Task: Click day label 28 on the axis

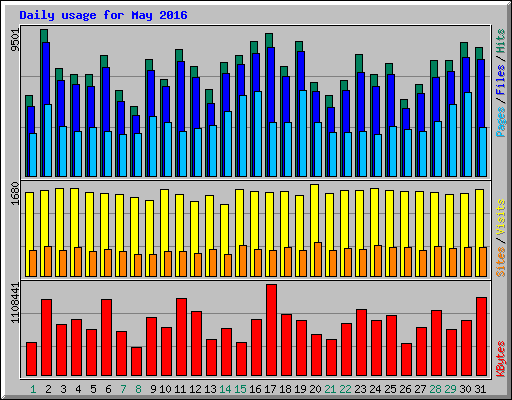Action: point(435,389)
